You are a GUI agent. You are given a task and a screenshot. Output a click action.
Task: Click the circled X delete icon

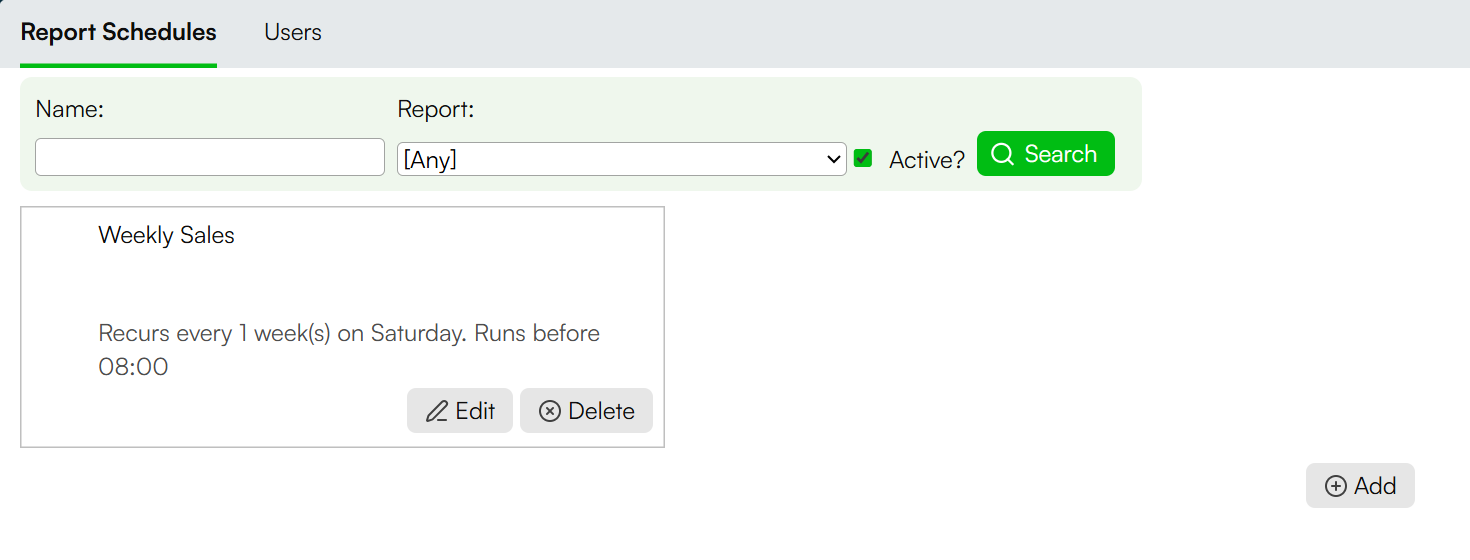coord(550,411)
